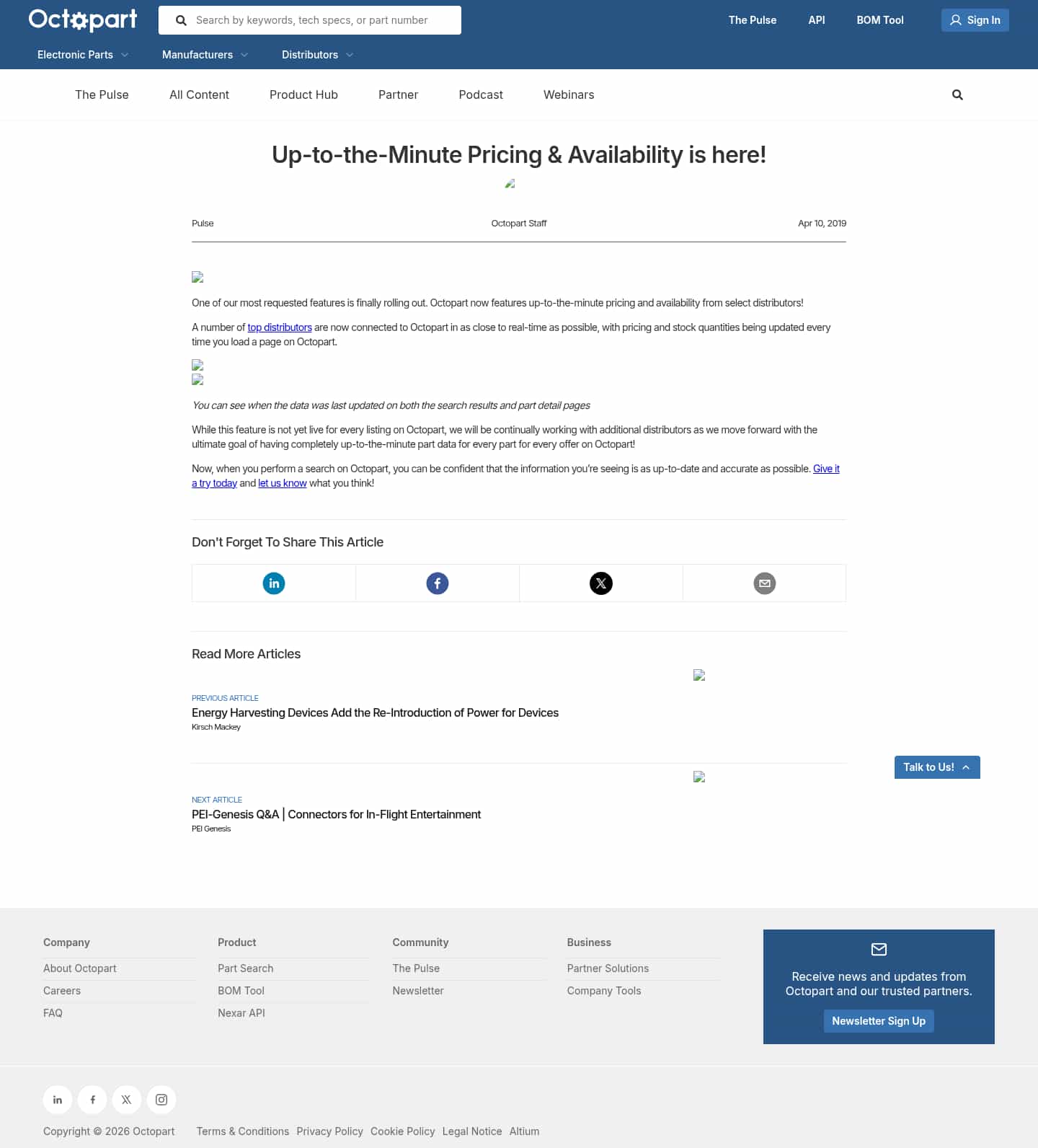Open the Privacy Policy from the footer
1038x1148 pixels.
click(329, 1131)
